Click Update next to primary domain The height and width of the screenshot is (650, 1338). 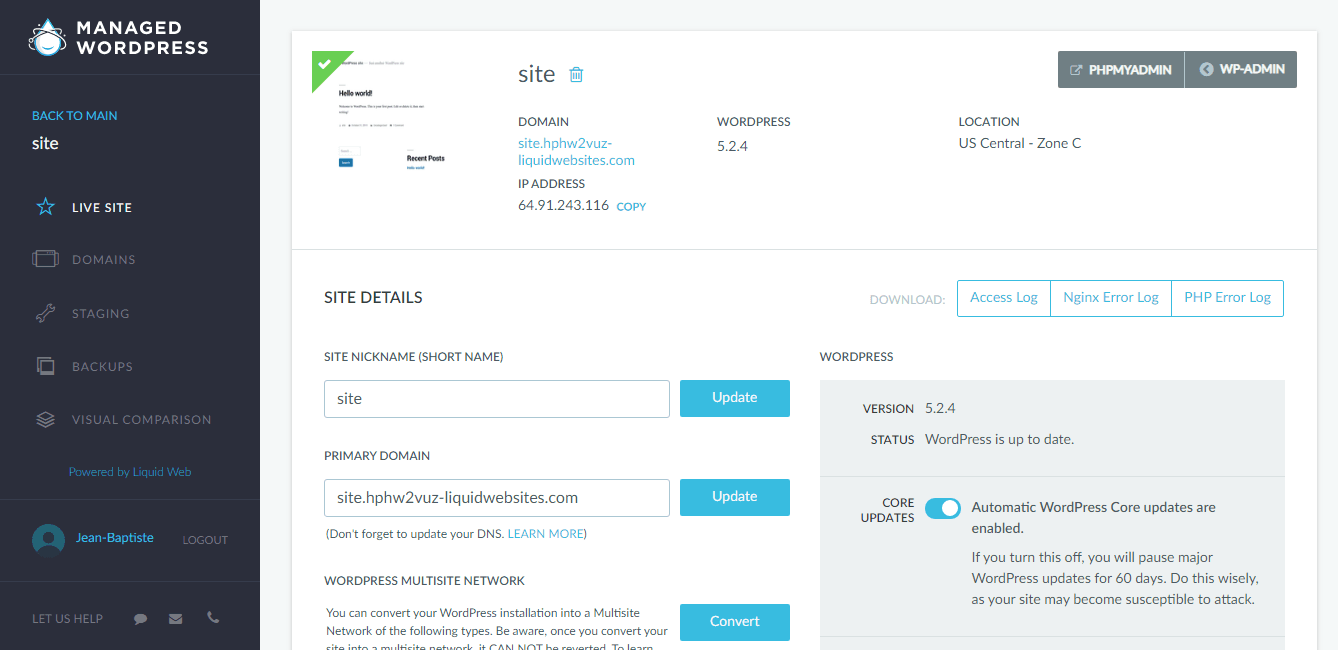[x=735, y=497]
